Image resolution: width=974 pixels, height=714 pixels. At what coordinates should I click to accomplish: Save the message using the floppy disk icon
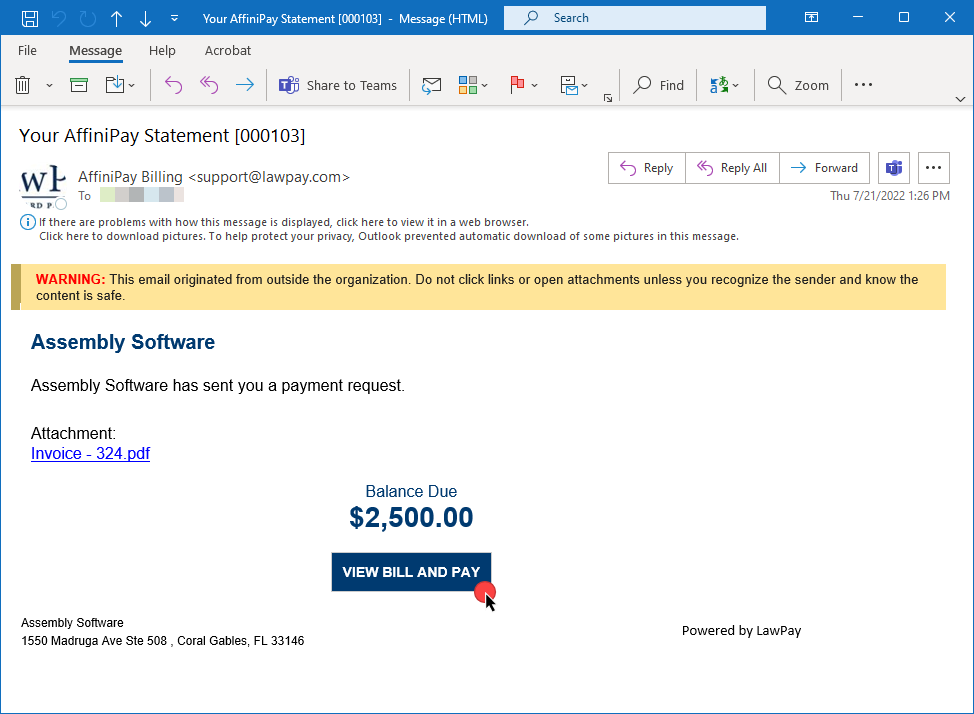[x=29, y=19]
